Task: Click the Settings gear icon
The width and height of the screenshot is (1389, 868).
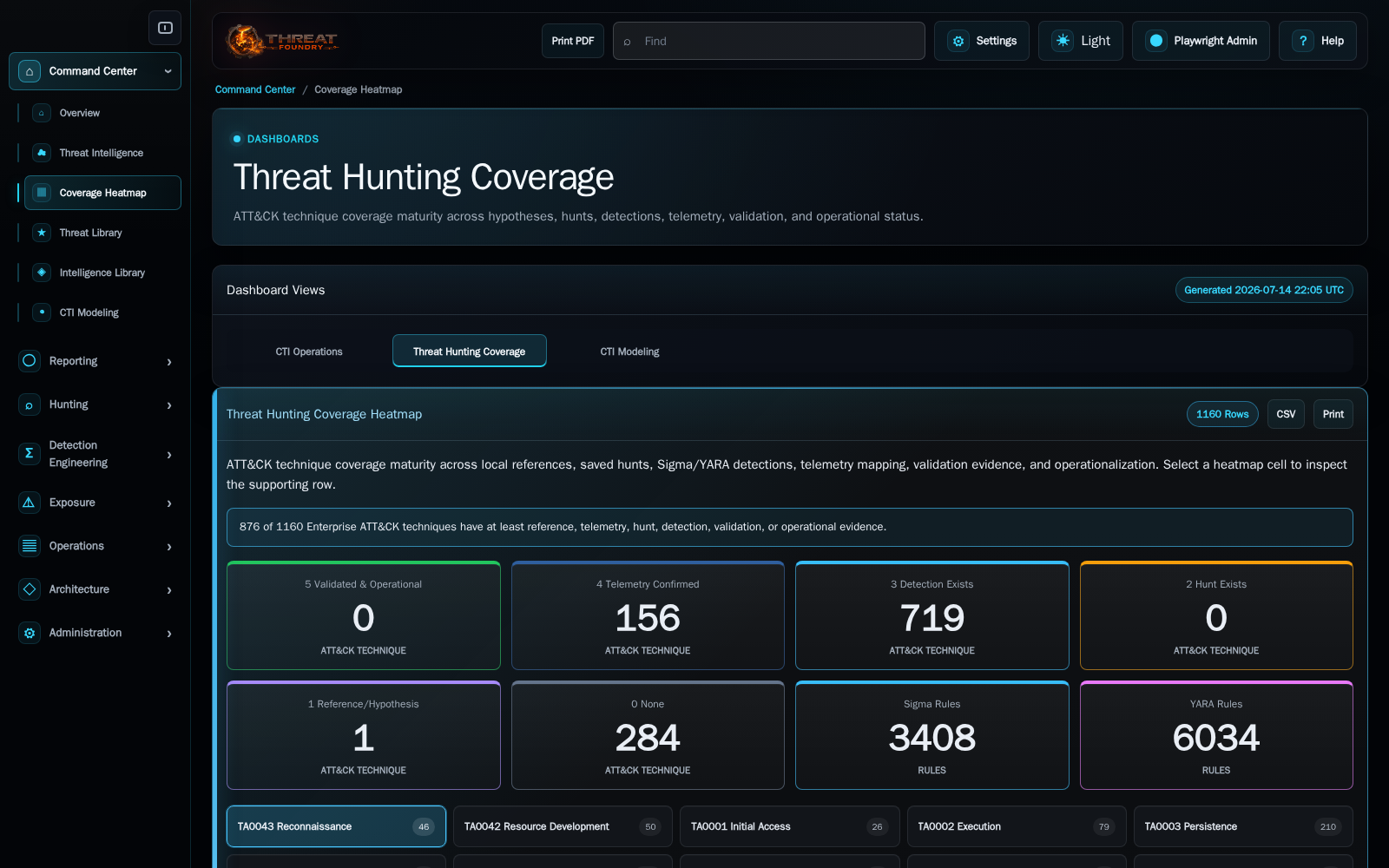Action: [x=958, y=41]
